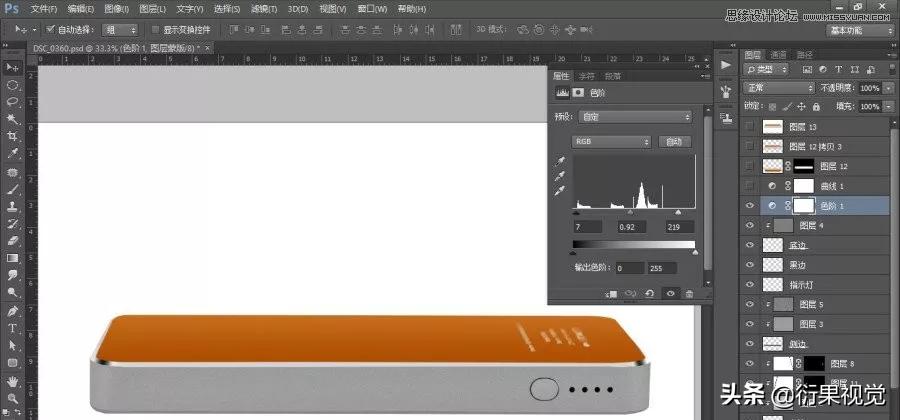
Task: Click the reset adjustment icon in Properties
Action: pos(650,294)
